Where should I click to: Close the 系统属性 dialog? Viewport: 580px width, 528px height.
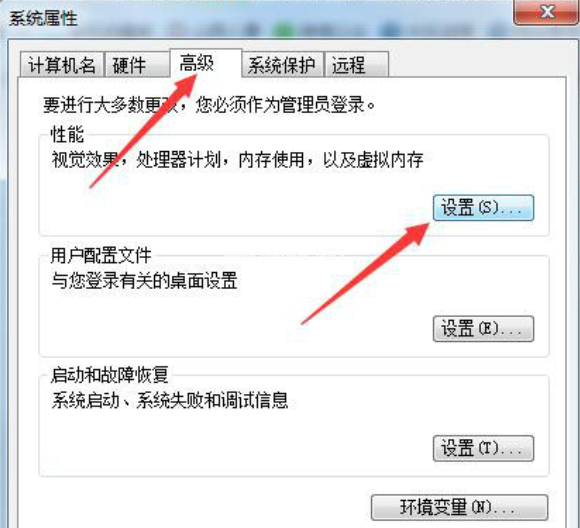pos(546,12)
